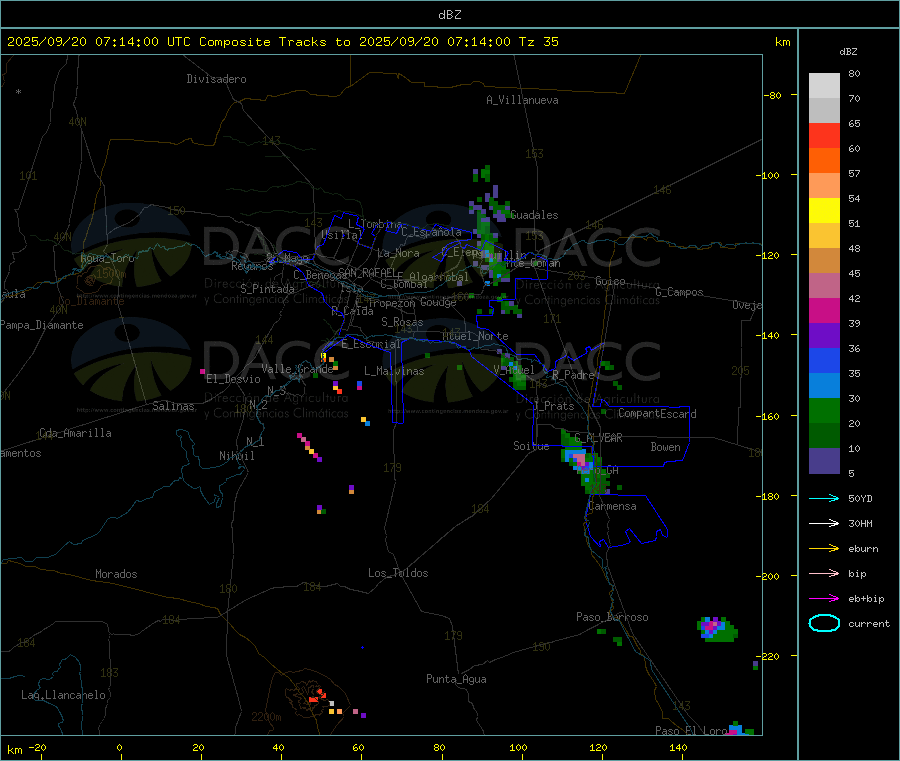Click the yellow 54 dBZ color swatch
Viewport: 900px width, 761px height.
[x=824, y=211]
